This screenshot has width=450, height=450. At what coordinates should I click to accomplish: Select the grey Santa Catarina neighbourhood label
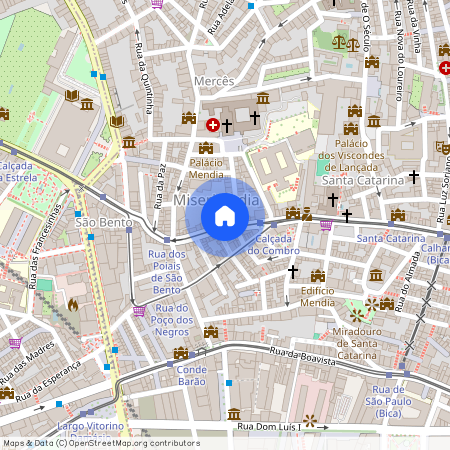363,180
